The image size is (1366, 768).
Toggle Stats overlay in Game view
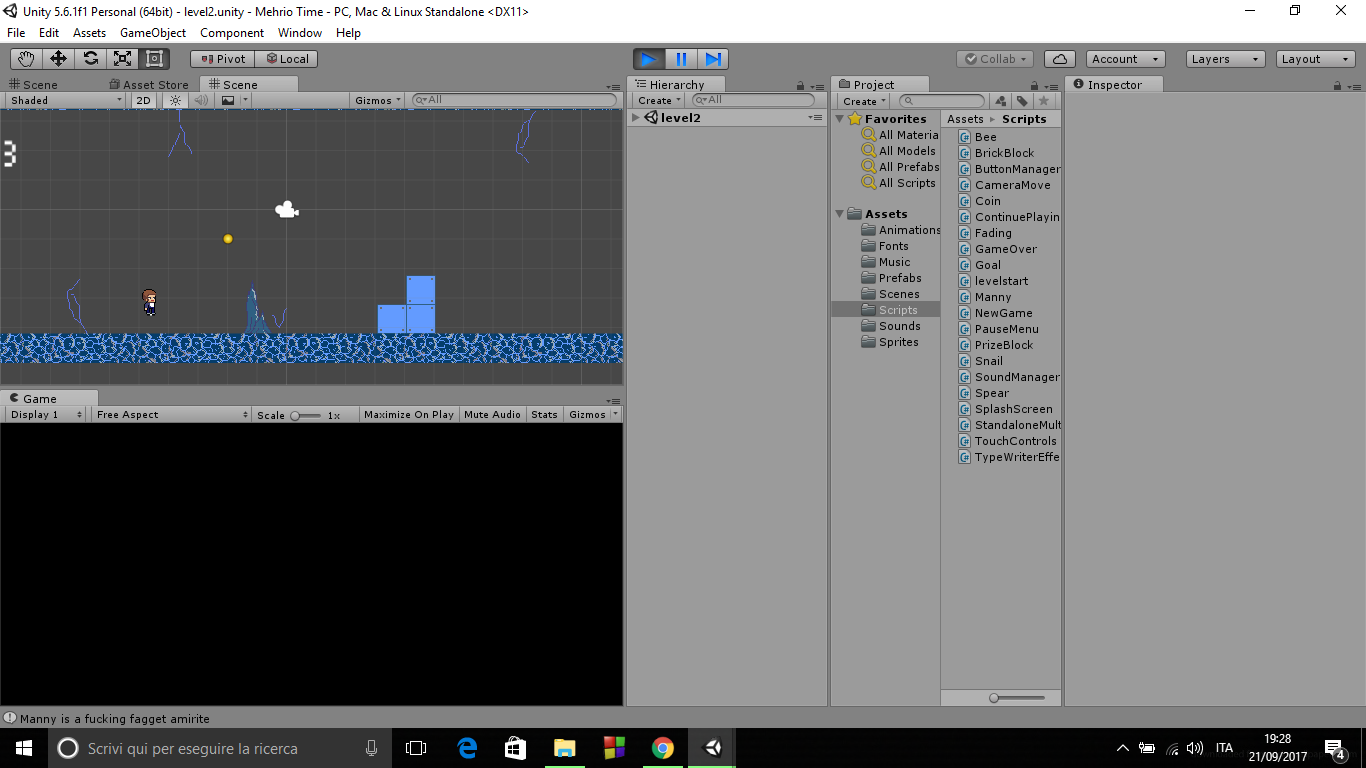[544, 414]
